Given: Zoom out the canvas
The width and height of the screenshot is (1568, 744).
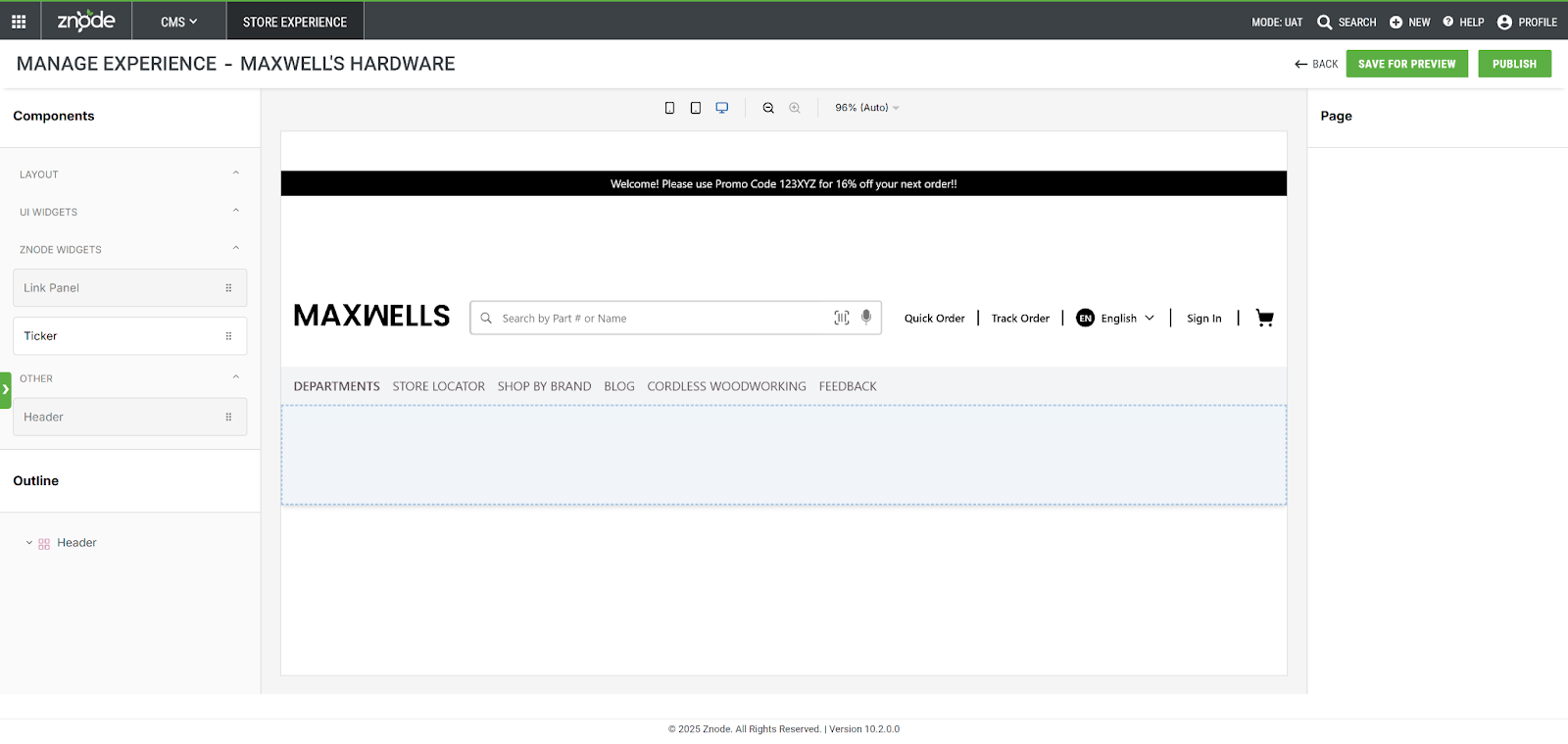Looking at the screenshot, I should [x=768, y=108].
